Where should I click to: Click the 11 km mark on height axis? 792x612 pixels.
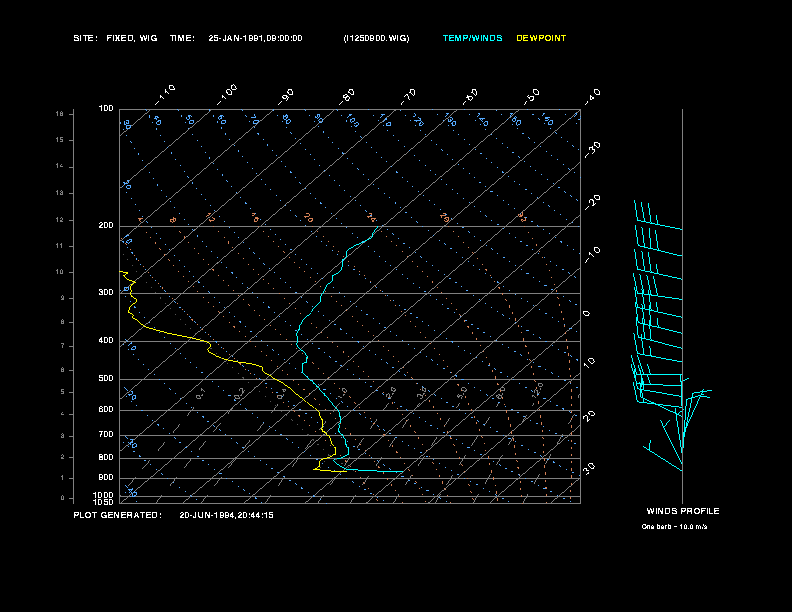point(60,246)
